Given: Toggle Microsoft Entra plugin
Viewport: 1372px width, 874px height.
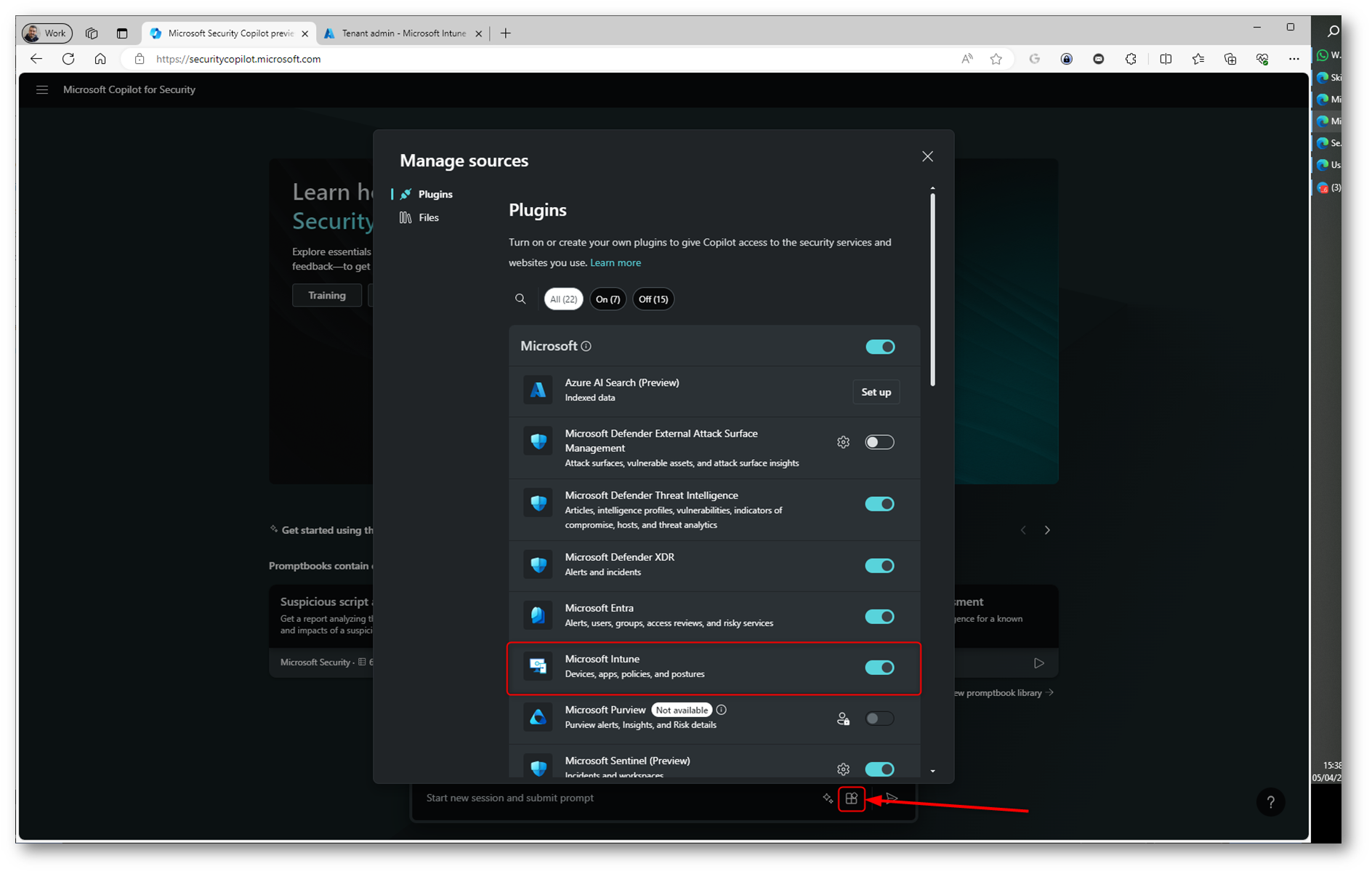Looking at the screenshot, I should [879, 616].
